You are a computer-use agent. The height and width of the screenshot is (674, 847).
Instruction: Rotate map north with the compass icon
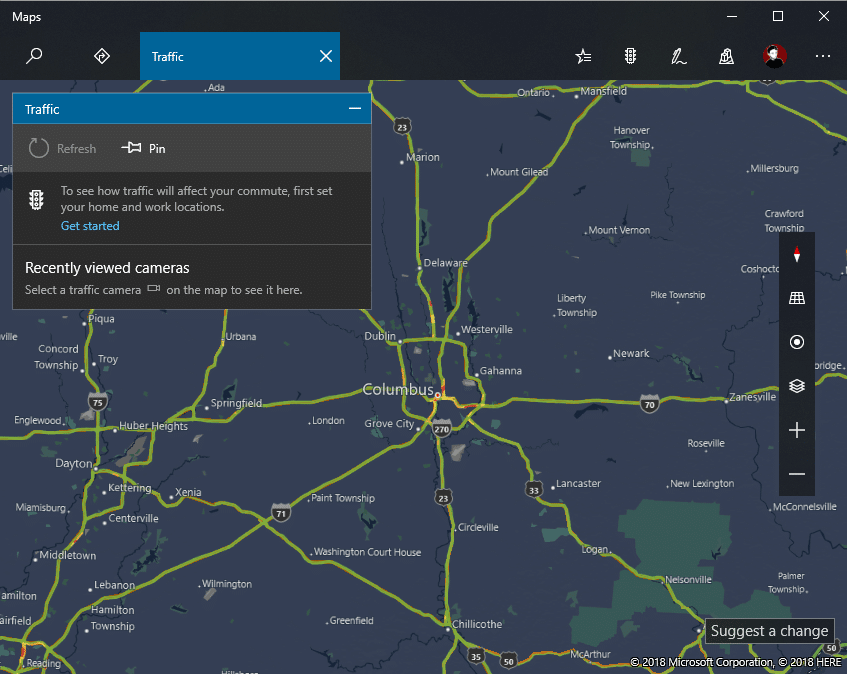tap(797, 254)
